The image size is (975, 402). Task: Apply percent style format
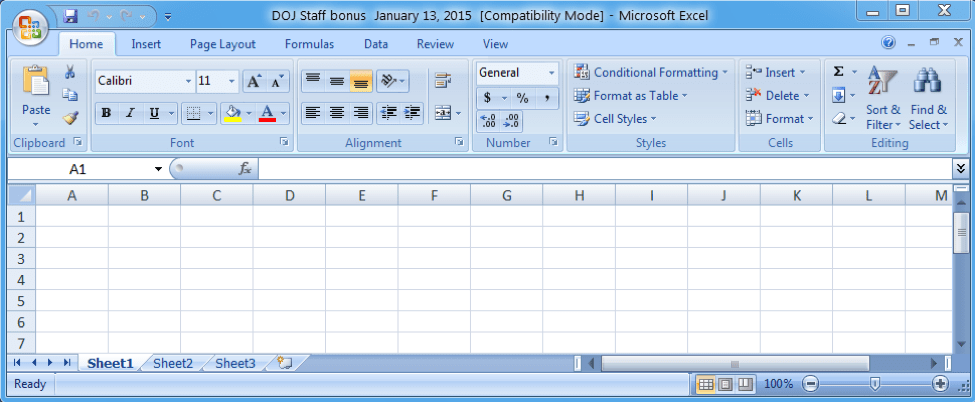pos(522,98)
